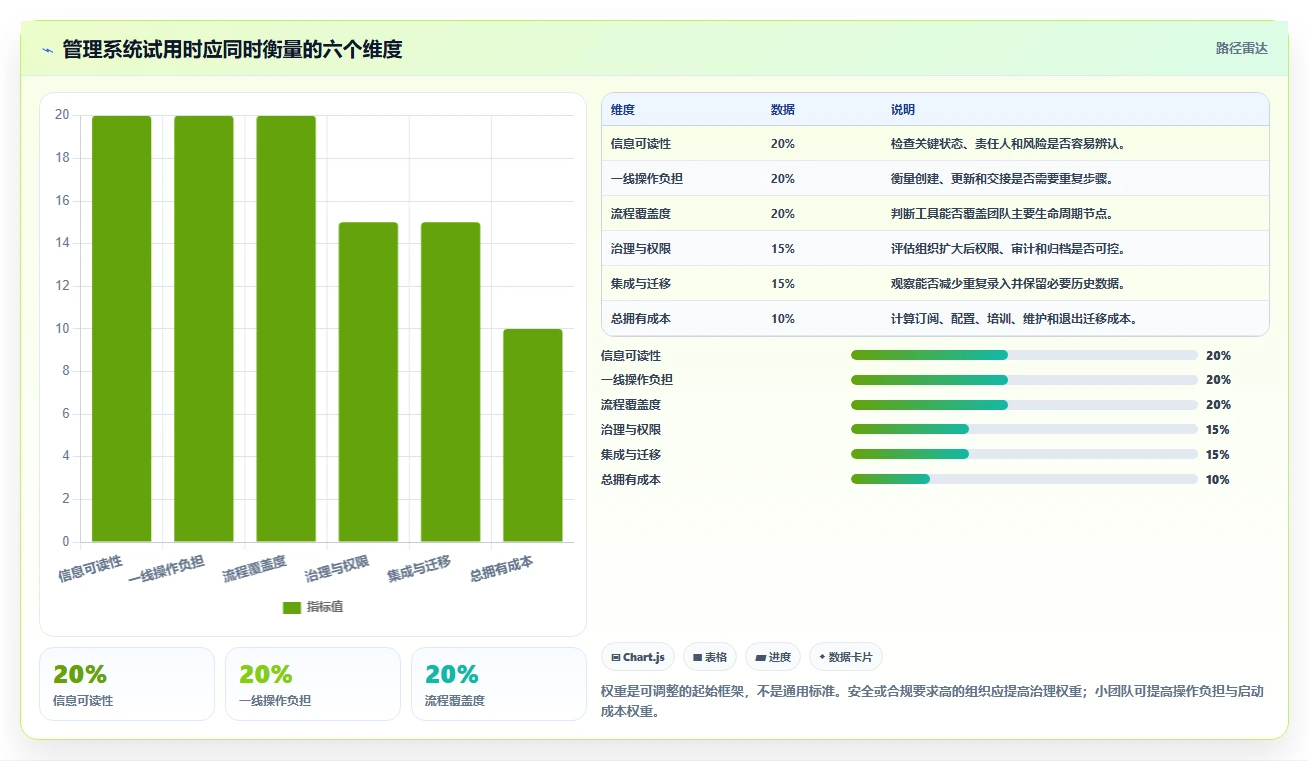
Task: Click the 路径雷达 label in header
Action: pos(1242,48)
